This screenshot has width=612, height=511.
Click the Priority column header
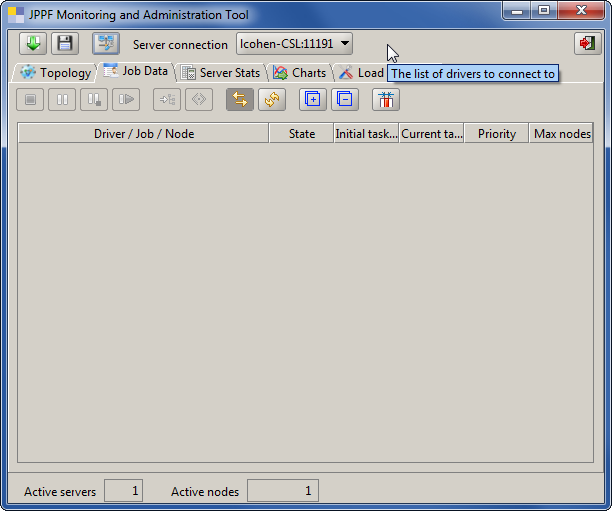(497, 134)
